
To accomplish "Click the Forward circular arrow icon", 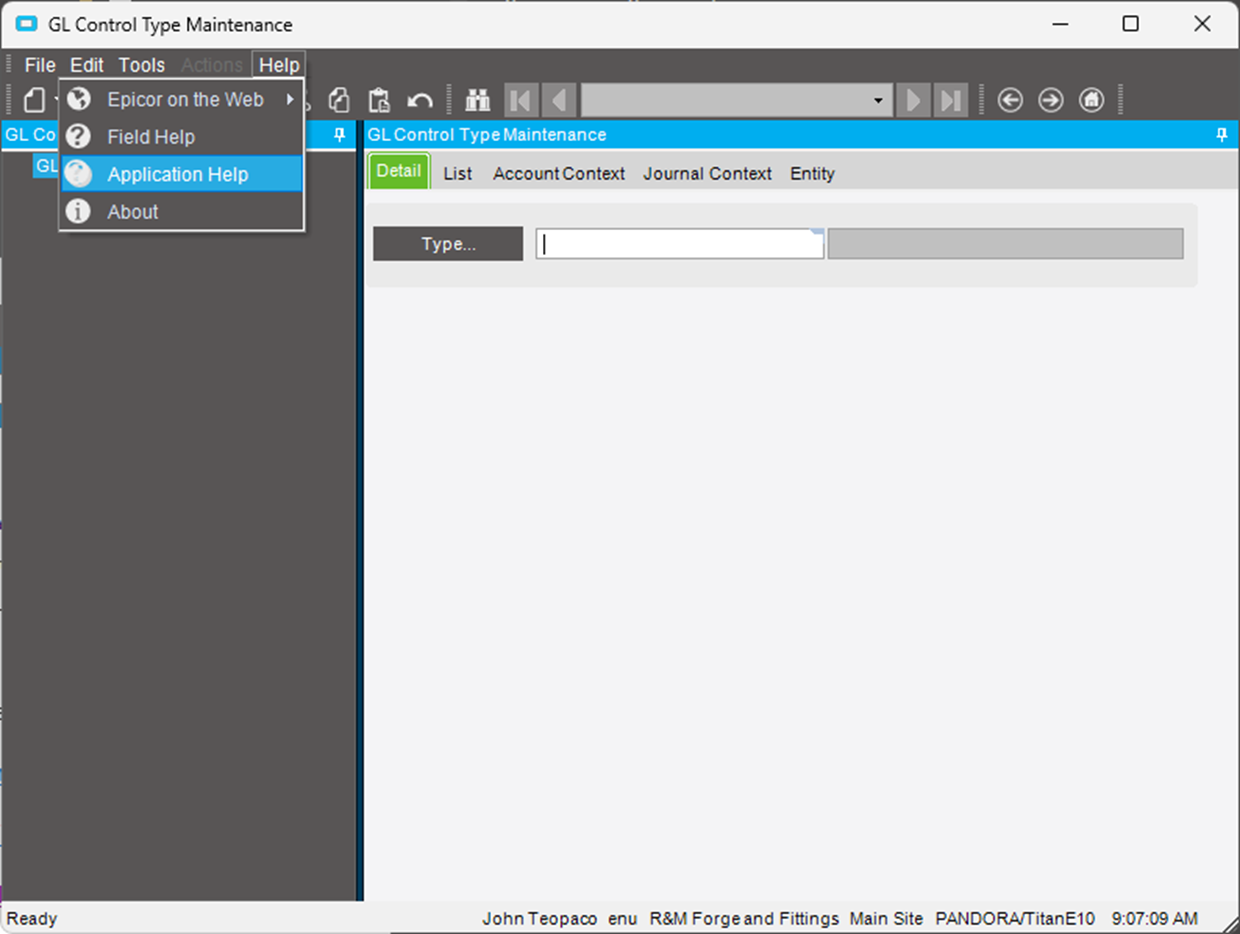I will pos(1051,100).
